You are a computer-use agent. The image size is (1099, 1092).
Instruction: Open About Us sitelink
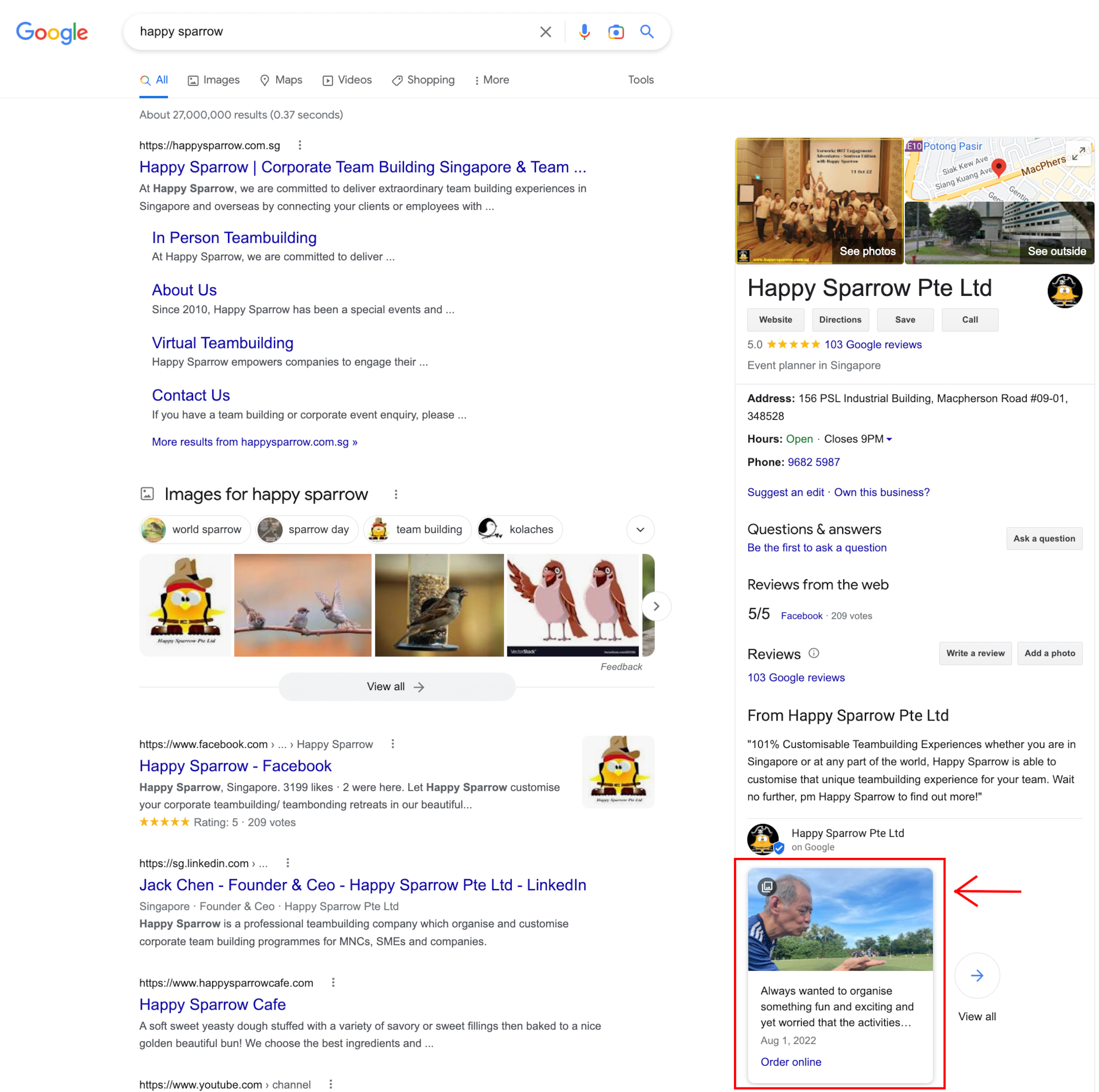pos(185,290)
